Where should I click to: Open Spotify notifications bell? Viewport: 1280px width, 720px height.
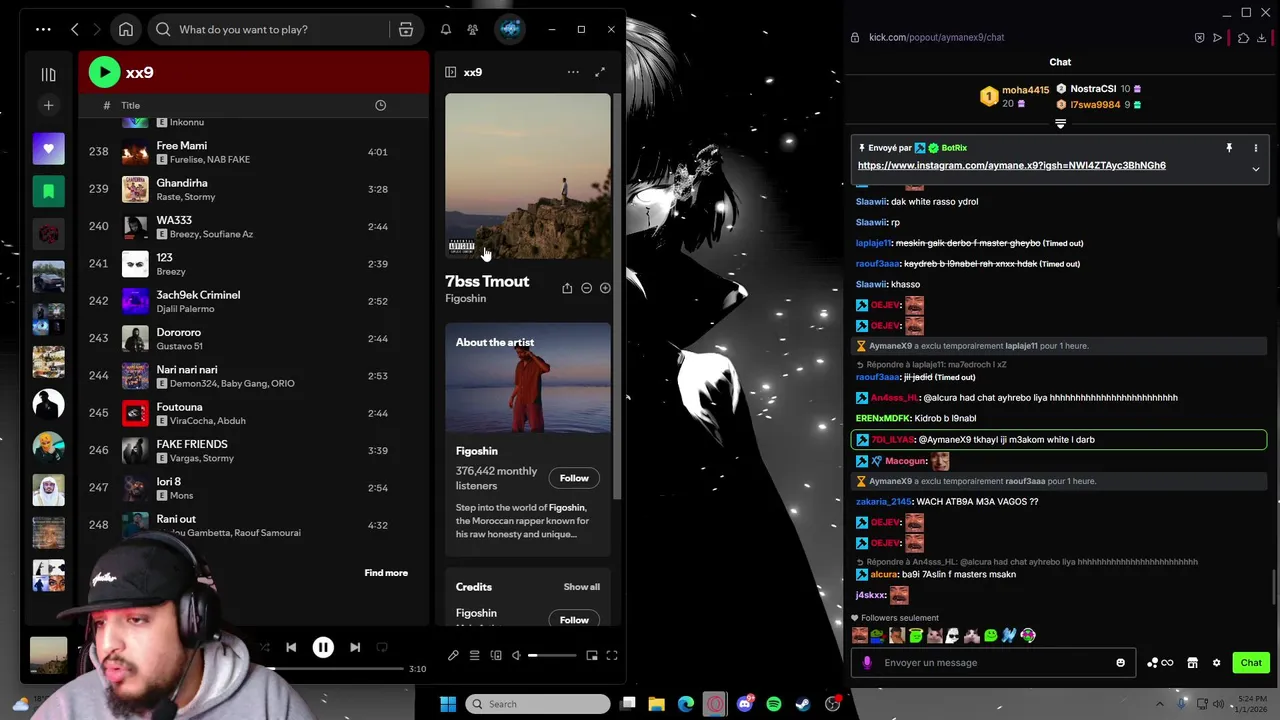tap(446, 30)
